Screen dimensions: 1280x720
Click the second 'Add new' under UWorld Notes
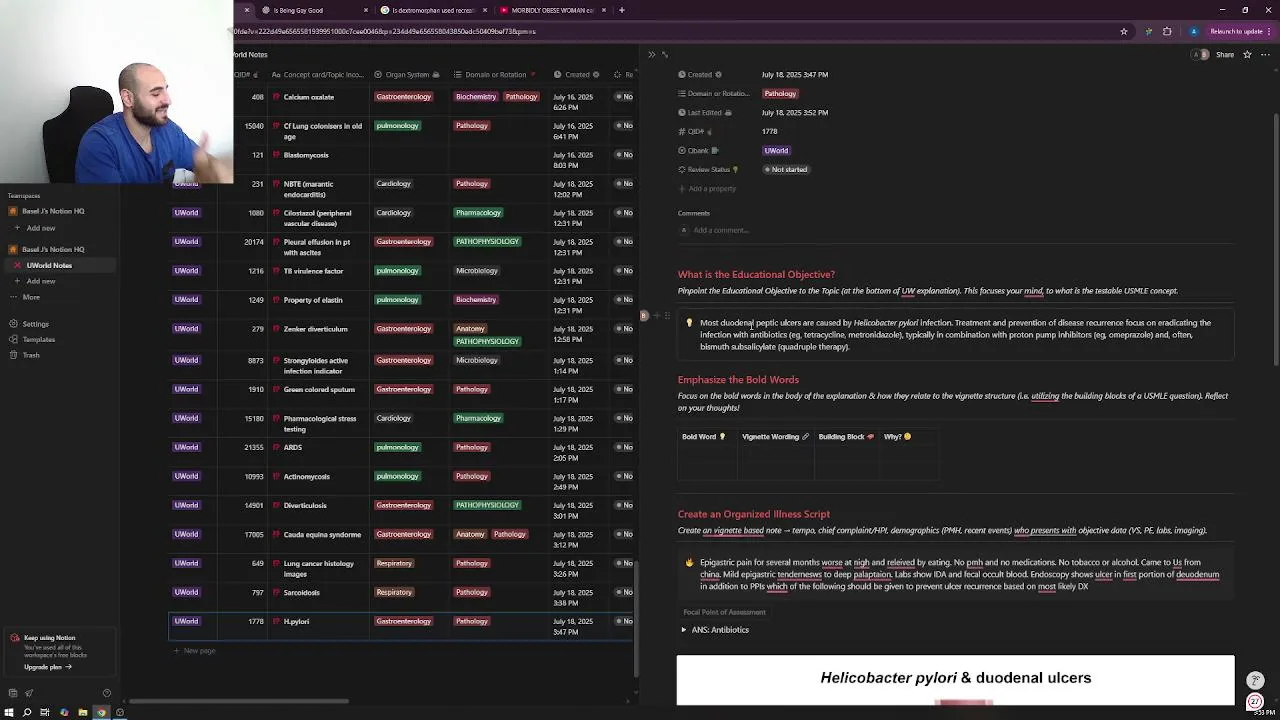tap(40, 281)
